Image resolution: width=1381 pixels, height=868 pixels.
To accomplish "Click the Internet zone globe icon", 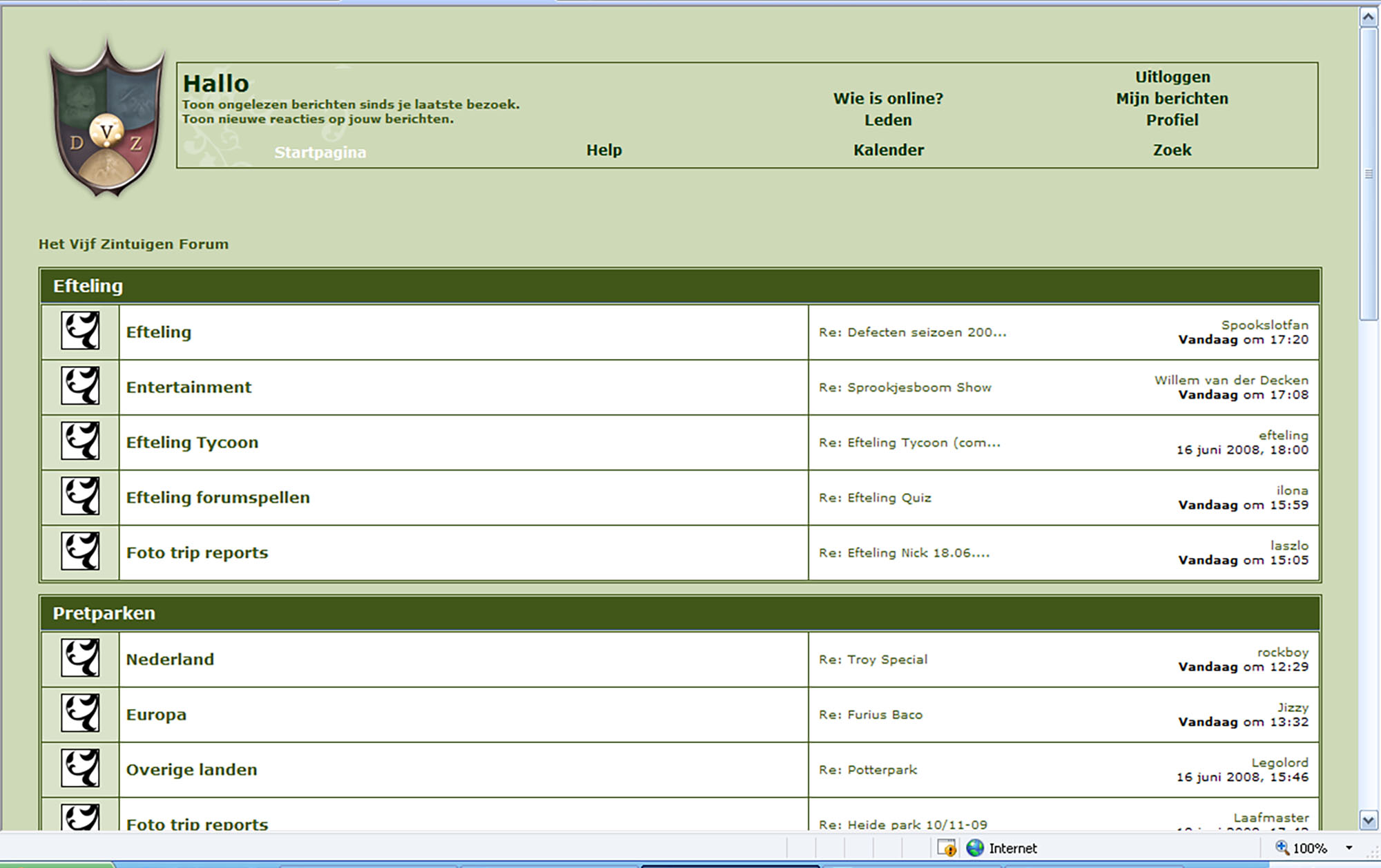I will 975,848.
